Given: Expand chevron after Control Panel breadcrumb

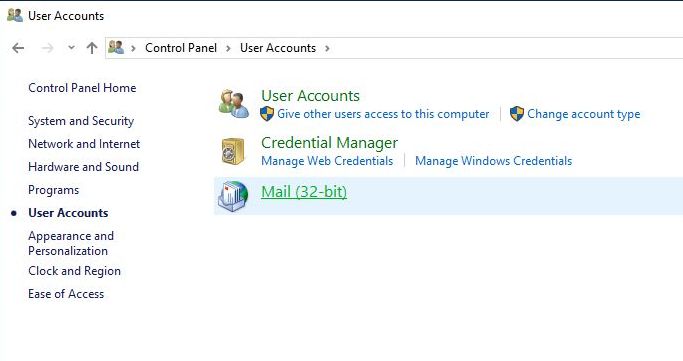Looking at the screenshot, I should coord(228,48).
